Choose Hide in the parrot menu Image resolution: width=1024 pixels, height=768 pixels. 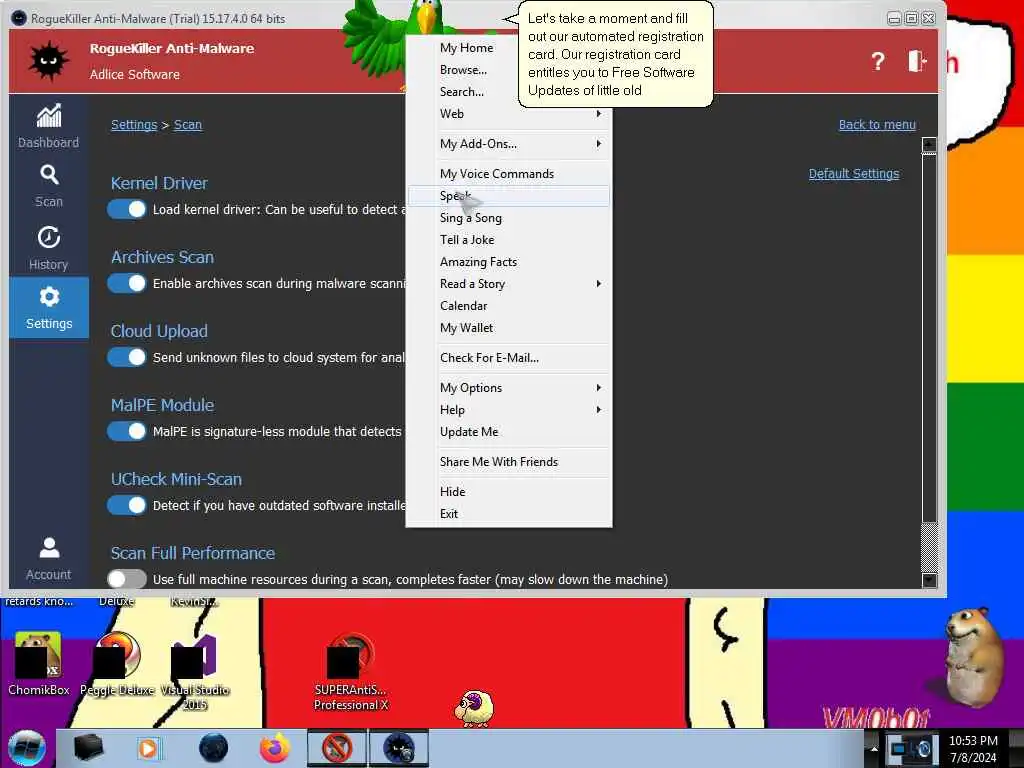pyautogui.click(x=509, y=491)
